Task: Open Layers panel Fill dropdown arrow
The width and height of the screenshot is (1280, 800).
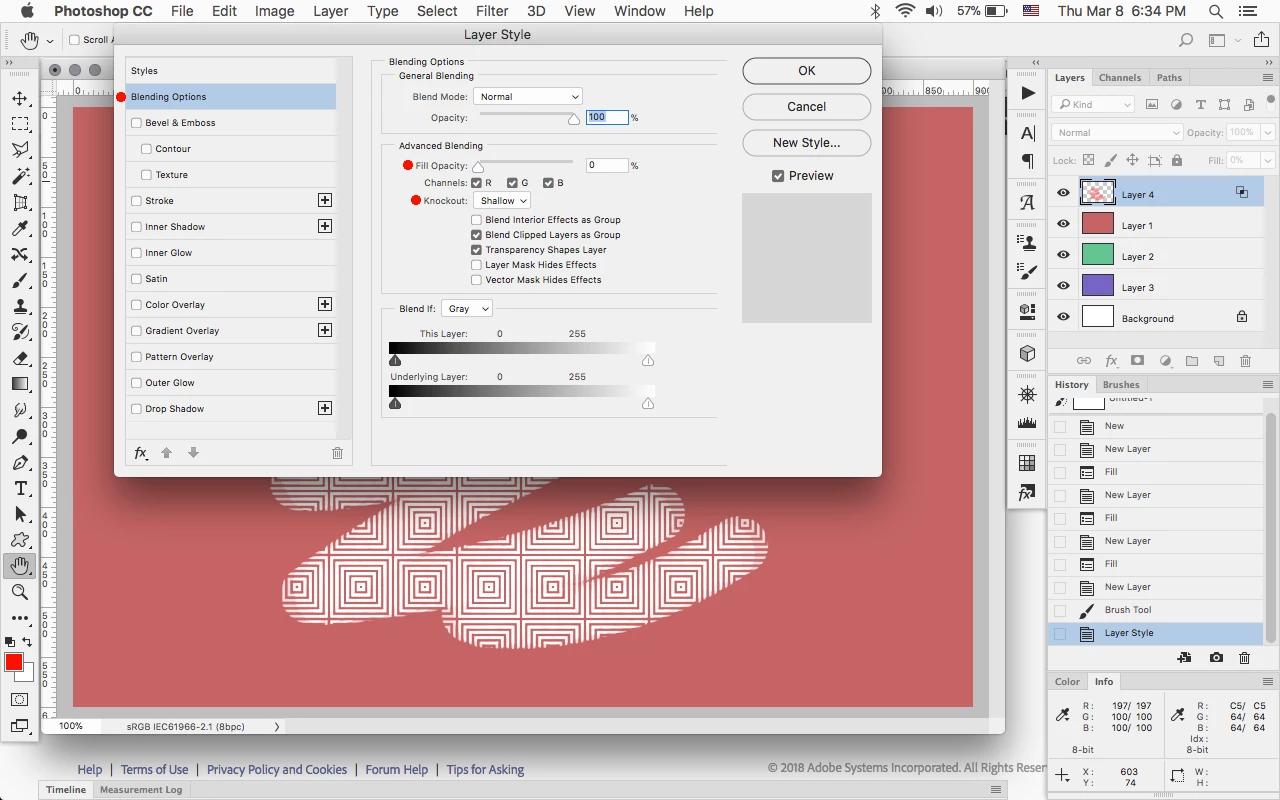Action: tap(1268, 160)
